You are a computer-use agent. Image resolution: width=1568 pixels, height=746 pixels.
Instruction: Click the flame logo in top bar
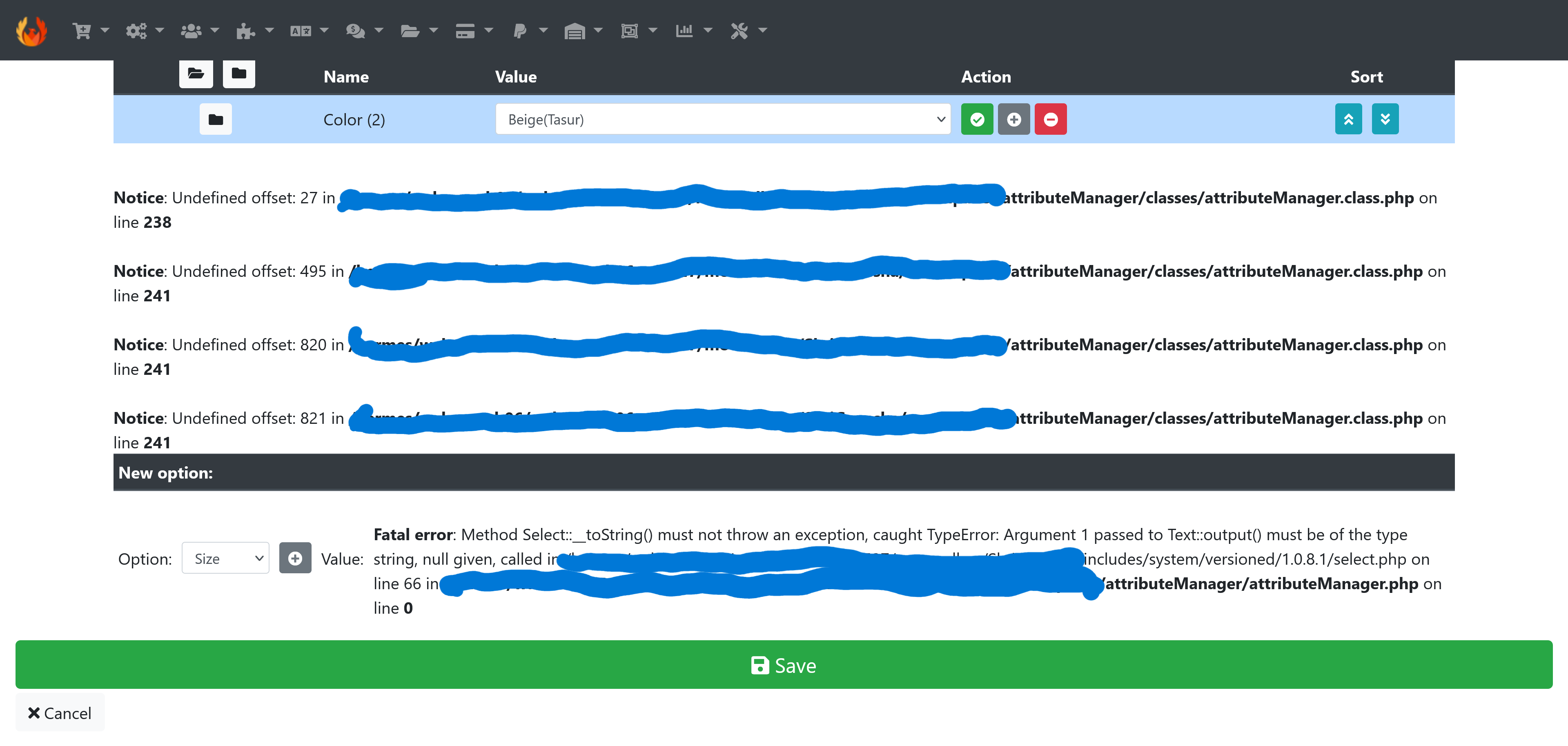pyautogui.click(x=32, y=31)
